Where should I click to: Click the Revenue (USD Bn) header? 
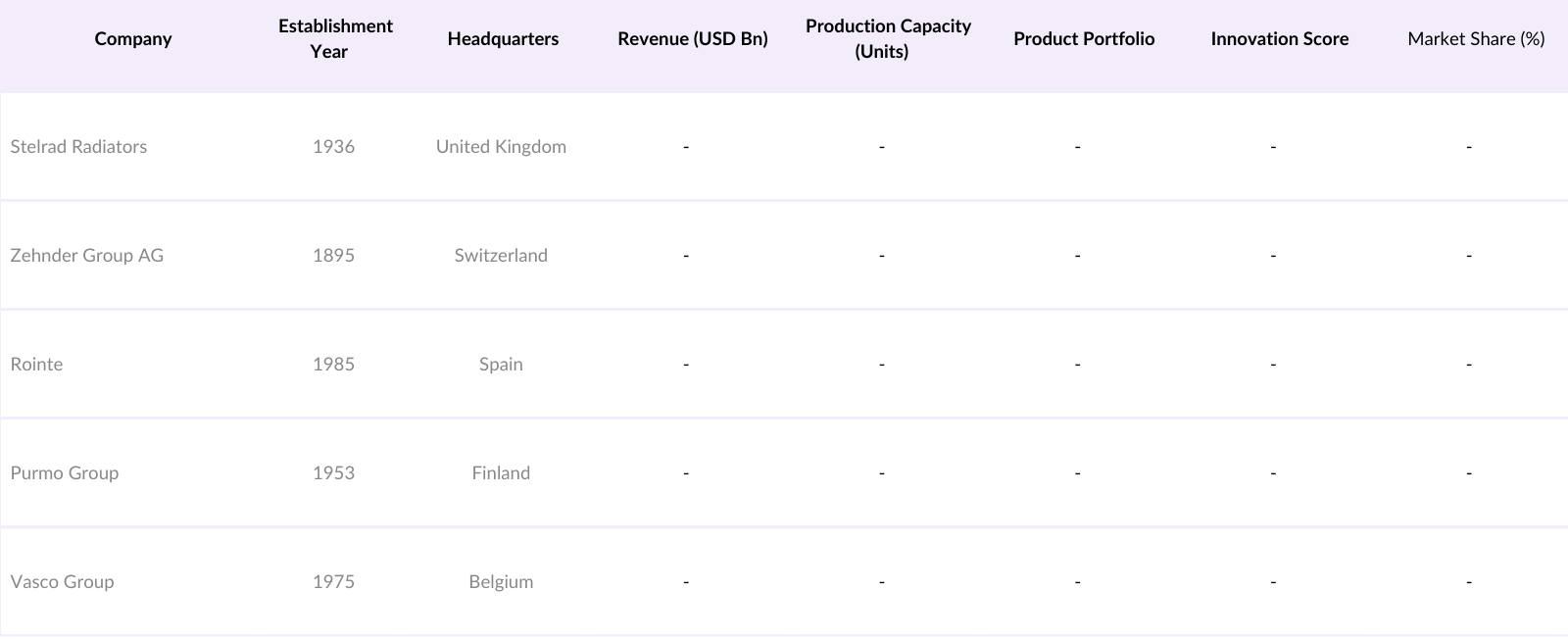coord(693,39)
